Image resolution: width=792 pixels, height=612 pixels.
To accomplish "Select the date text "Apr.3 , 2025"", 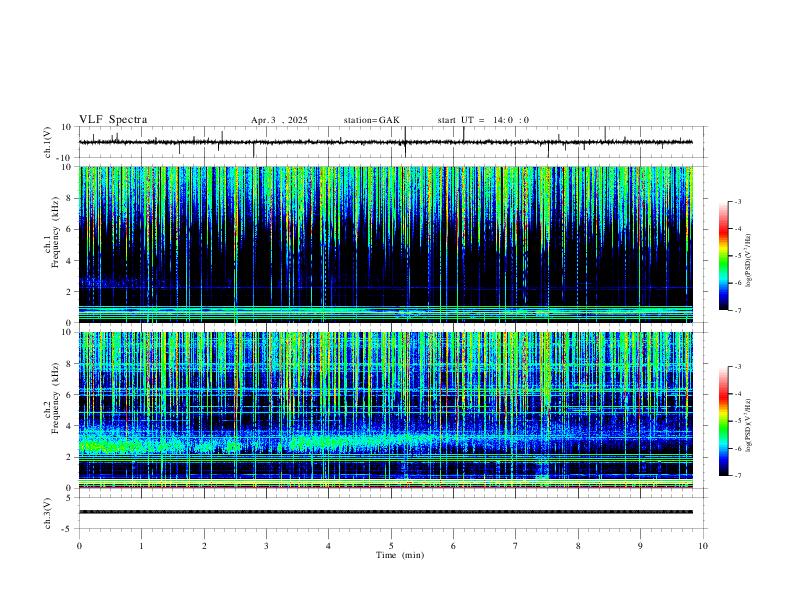I will [x=279, y=120].
